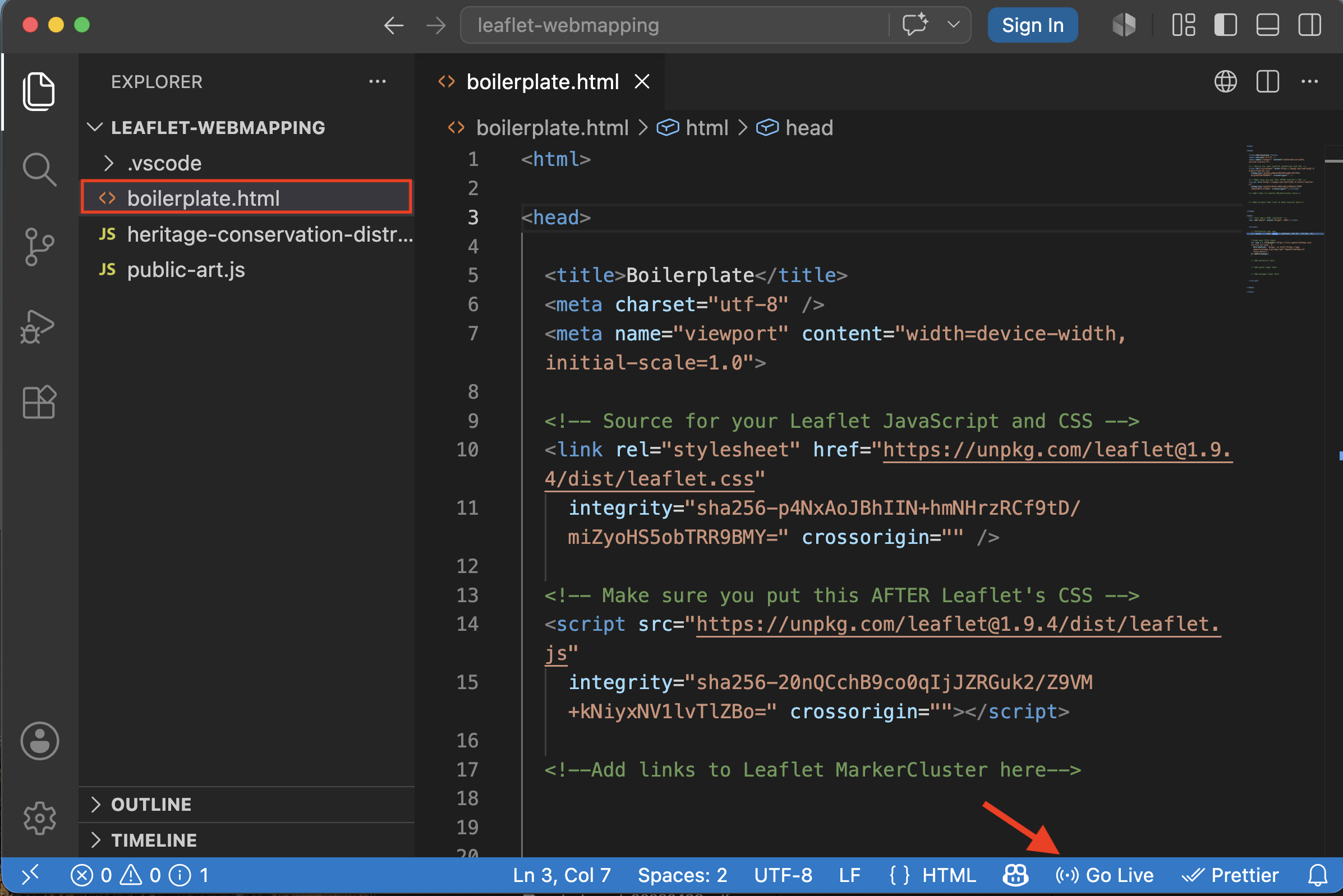Toggle the primary side bar
Viewport: 1343px width, 896px height.
[x=1225, y=25]
